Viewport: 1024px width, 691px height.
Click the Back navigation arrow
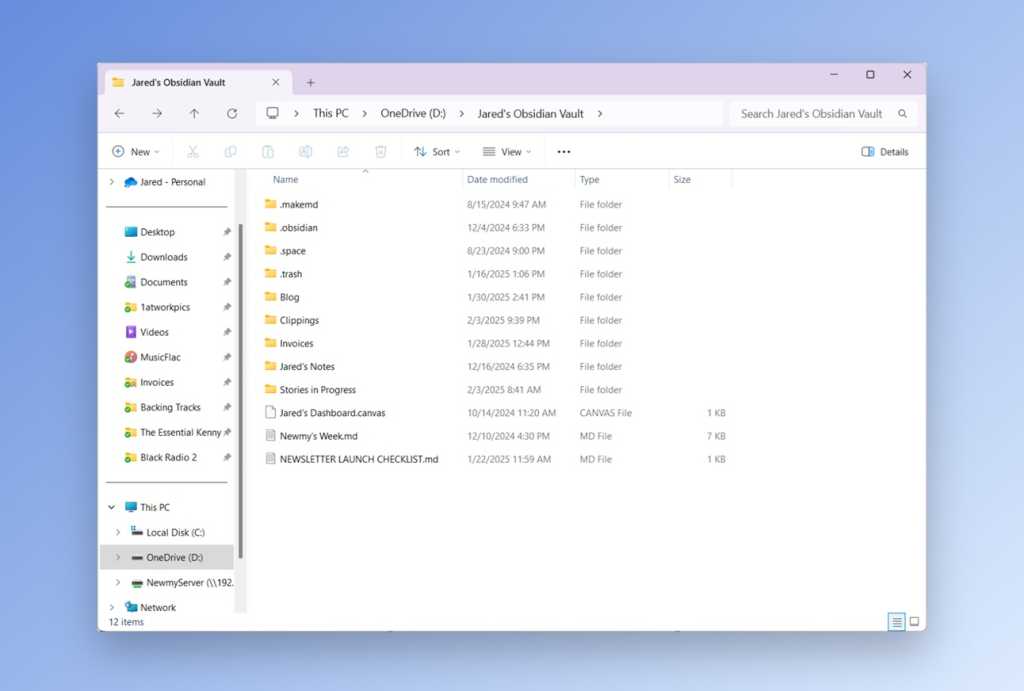point(119,113)
